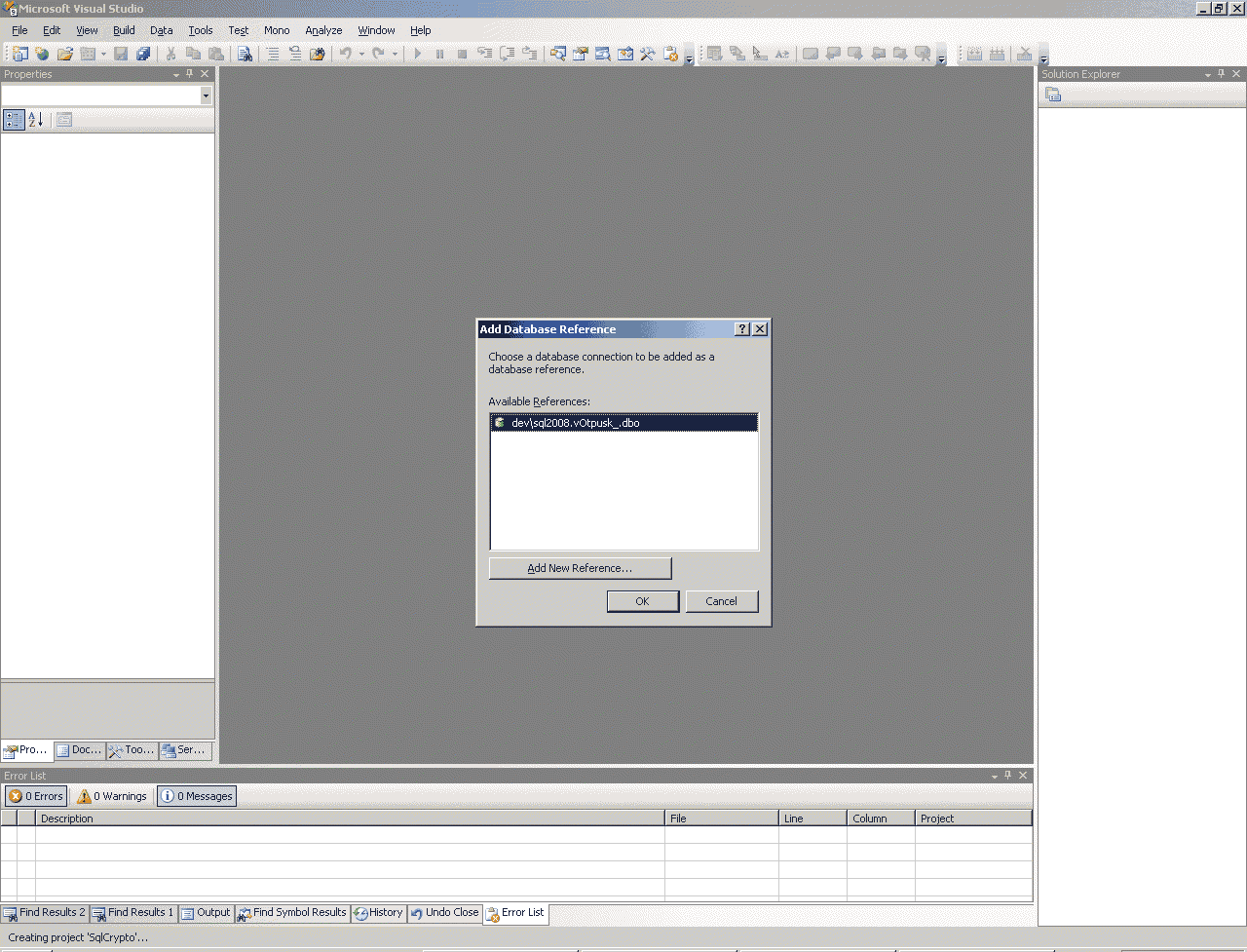This screenshot has height=952, width=1247.
Task: Toggle auto-hide pin on Error List panel
Action: 1008,776
